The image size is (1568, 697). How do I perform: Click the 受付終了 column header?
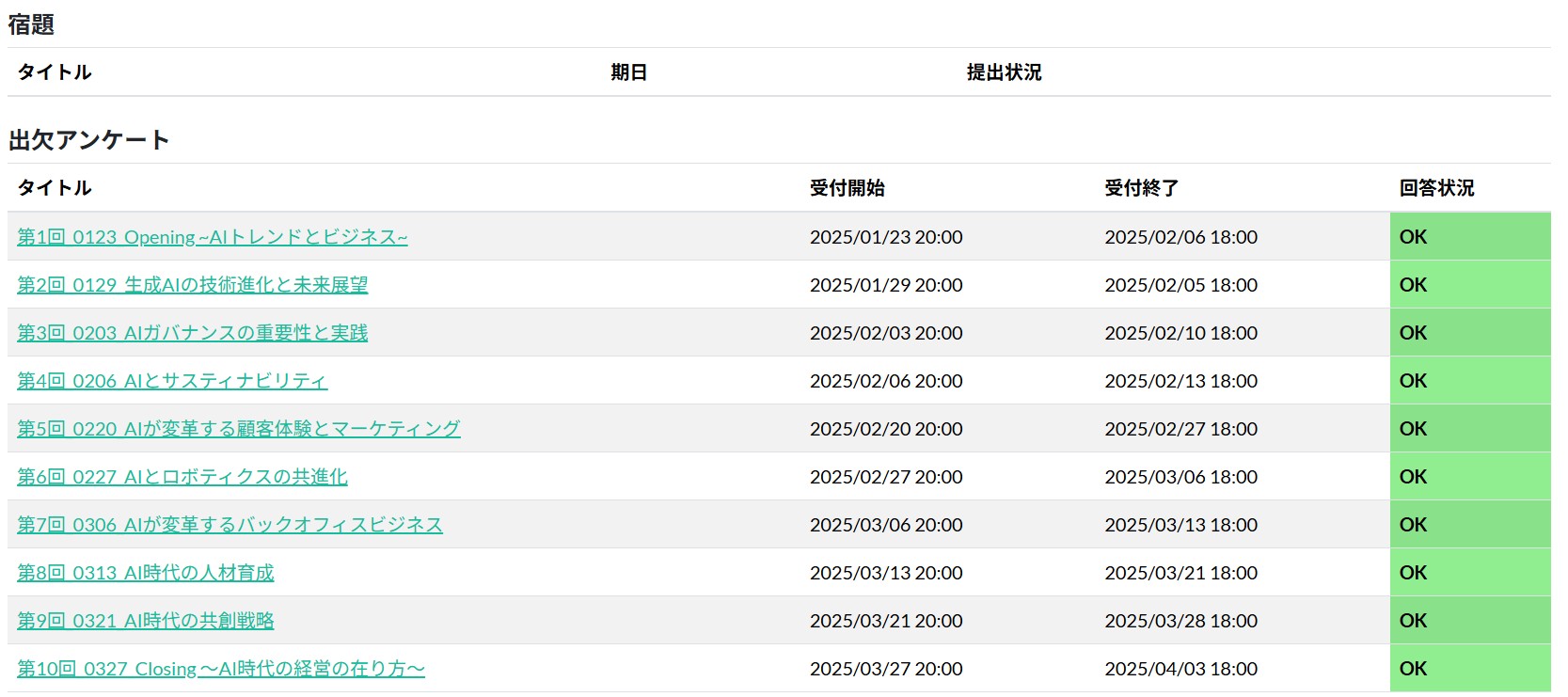click(x=1141, y=188)
